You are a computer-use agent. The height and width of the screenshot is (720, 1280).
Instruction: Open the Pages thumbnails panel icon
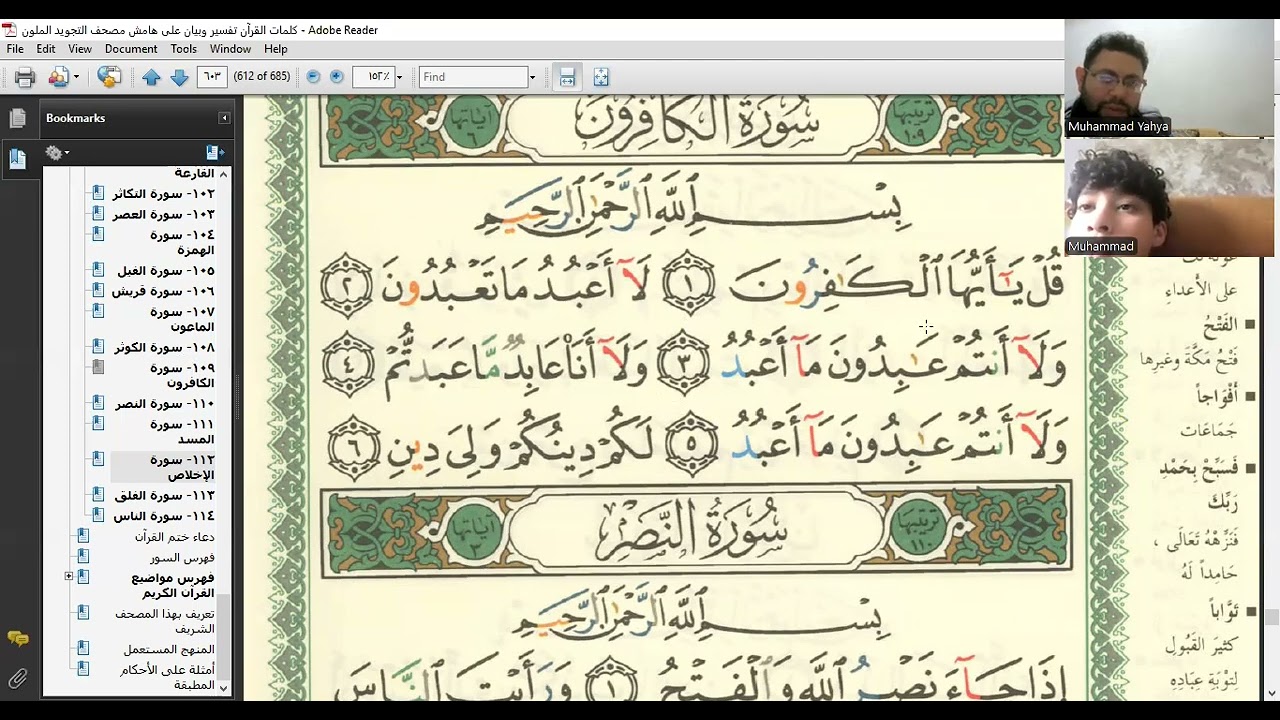coord(17,119)
